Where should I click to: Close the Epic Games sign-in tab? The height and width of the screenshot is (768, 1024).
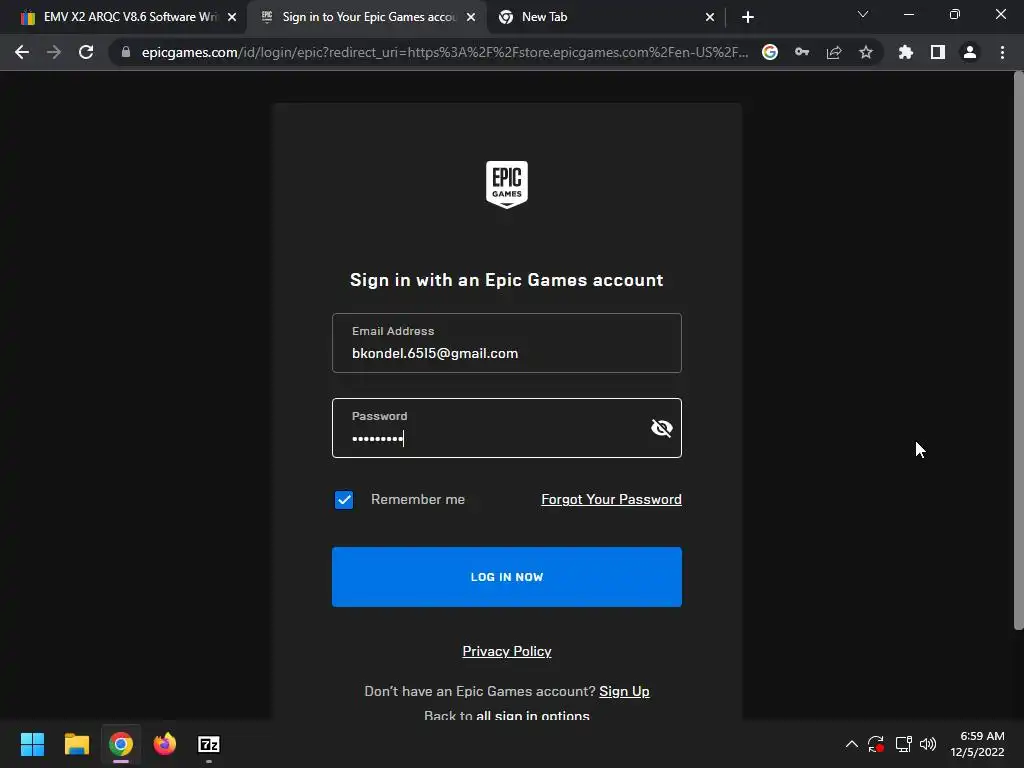point(471,17)
